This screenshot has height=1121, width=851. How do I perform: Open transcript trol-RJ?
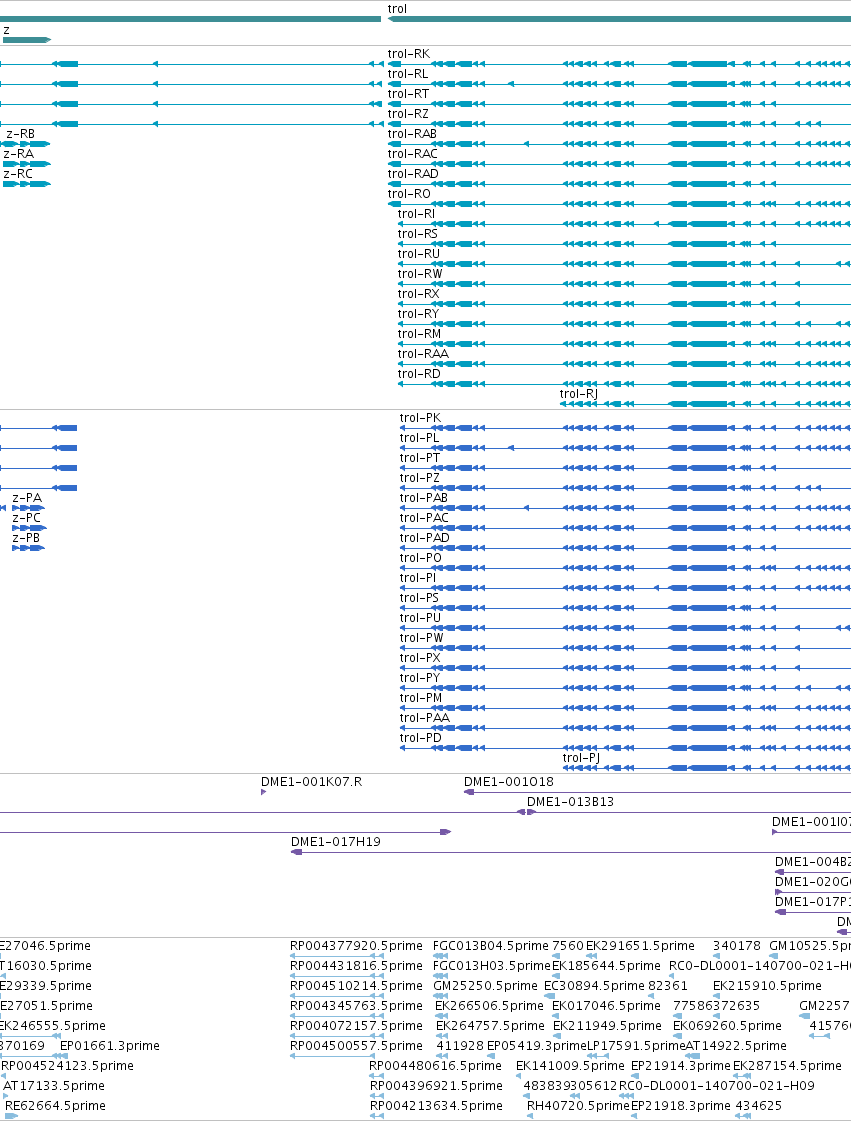point(579,394)
